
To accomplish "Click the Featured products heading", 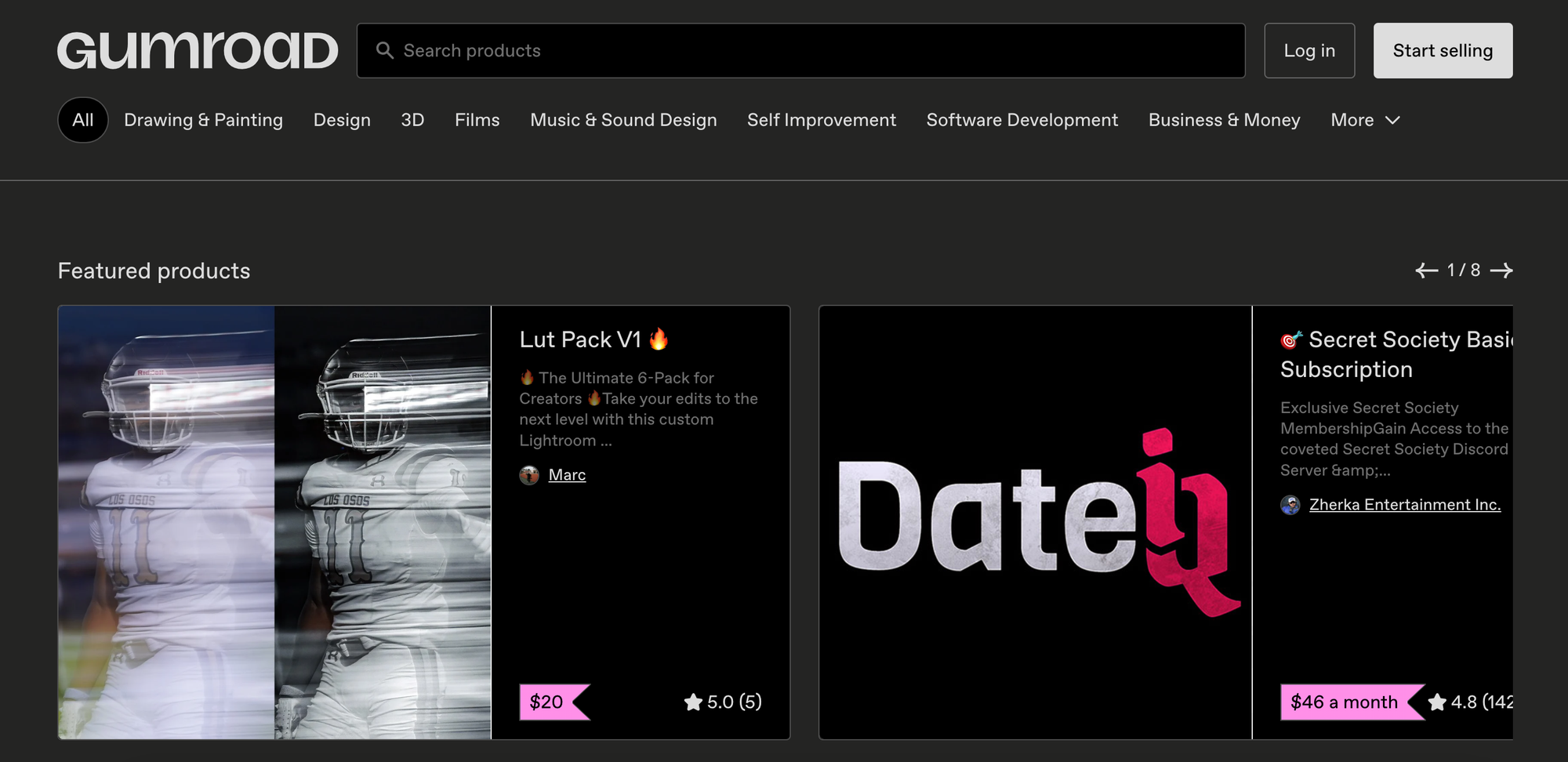I will (154, 270).
